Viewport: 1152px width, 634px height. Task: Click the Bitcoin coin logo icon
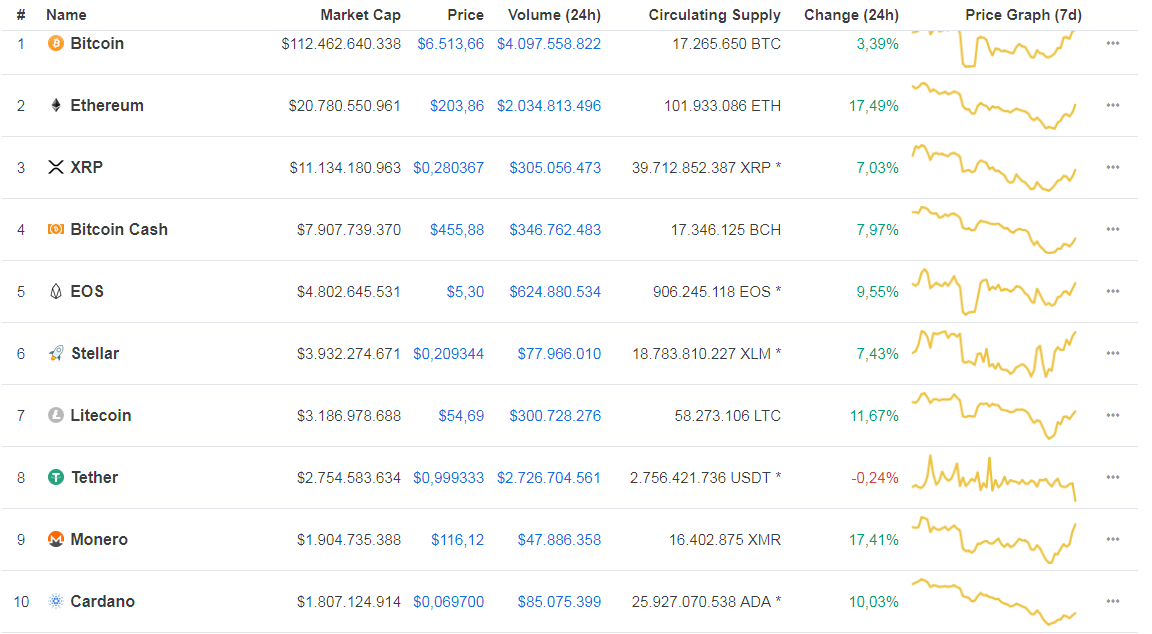tap(56, 44)
